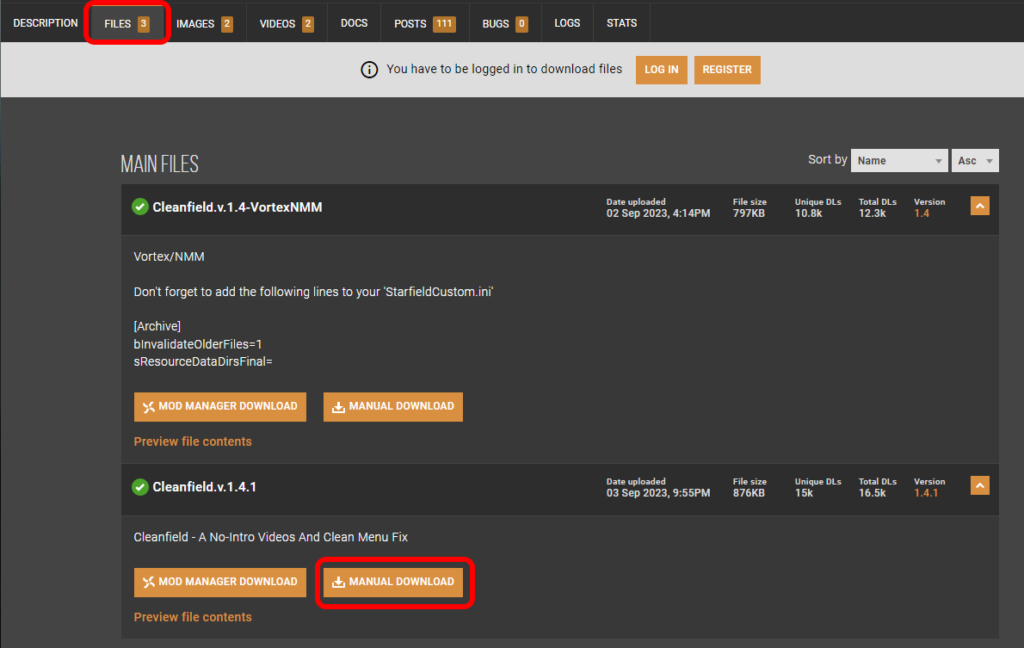Click the [Archive] line

157,327
